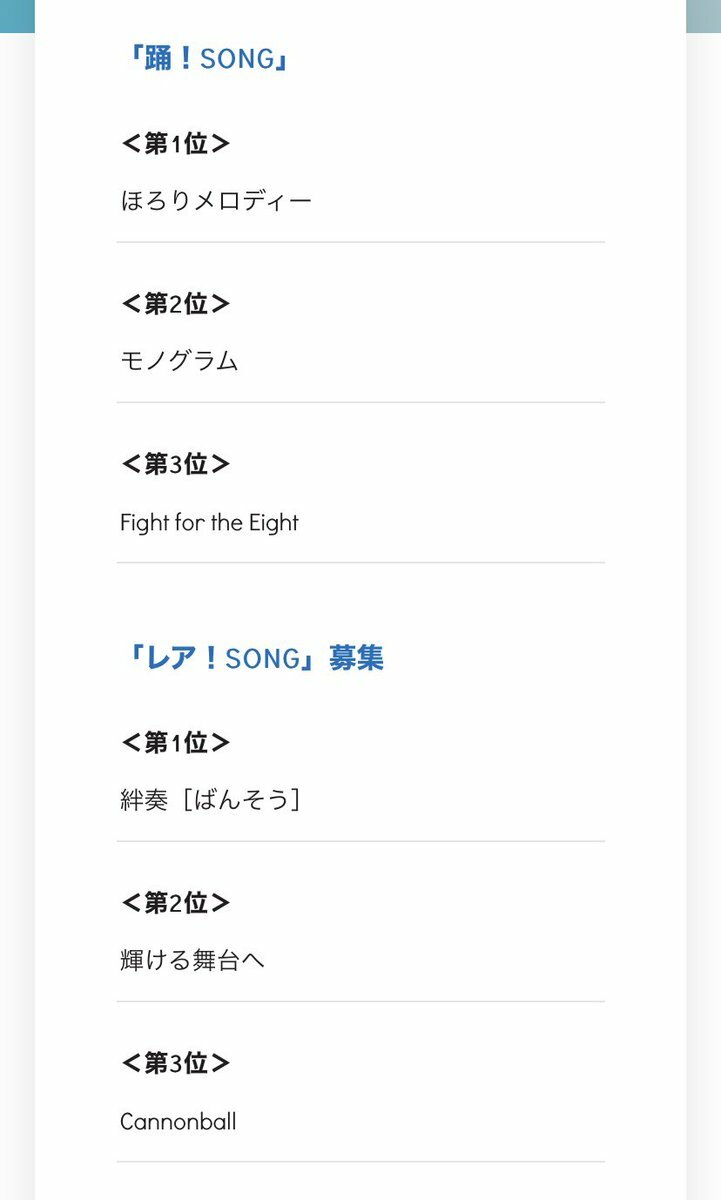Click the teal header strip at top-left corner
This screenshot has width=721, height=1200.
17,15
